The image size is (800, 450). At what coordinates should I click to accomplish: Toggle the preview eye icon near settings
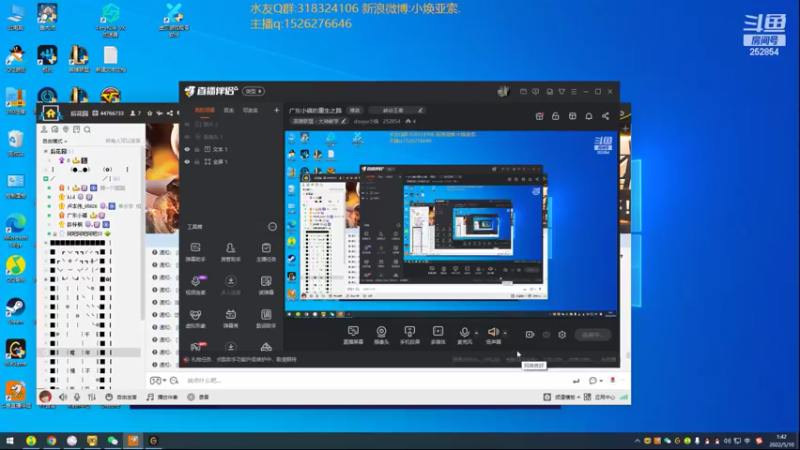click(546, 335)
